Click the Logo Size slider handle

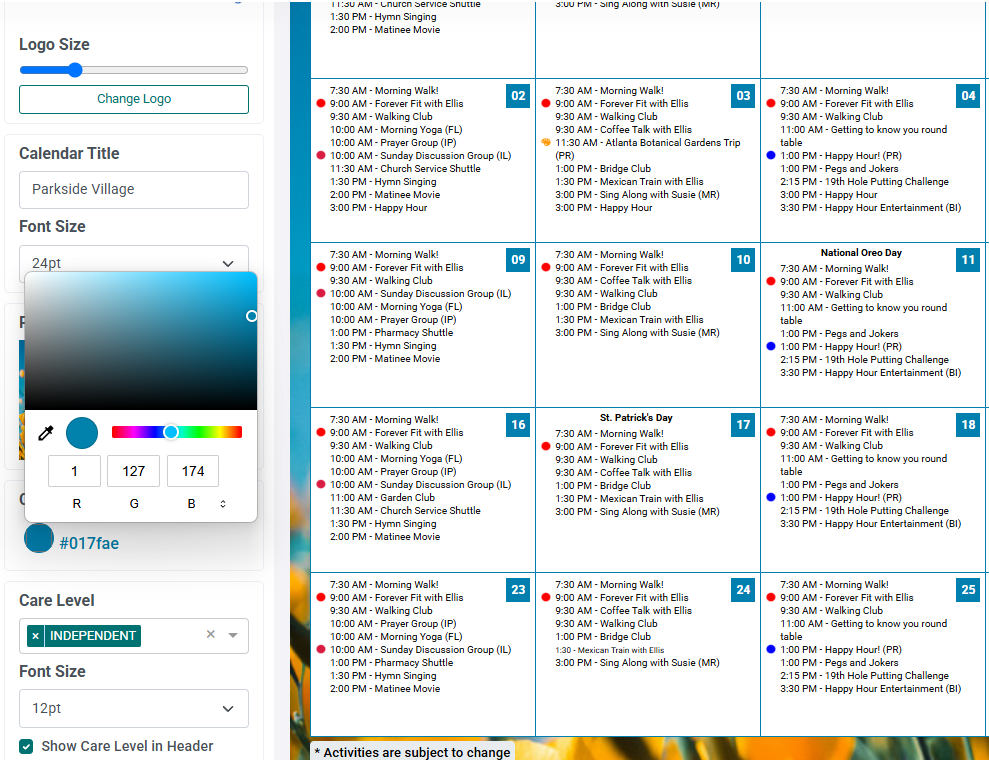tap(75, 70)
